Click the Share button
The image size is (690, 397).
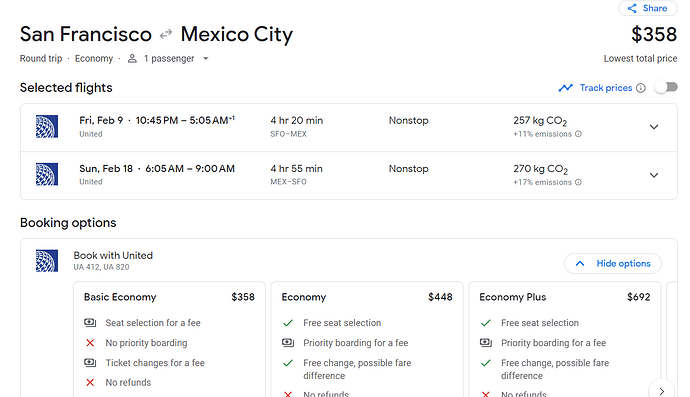648,8
